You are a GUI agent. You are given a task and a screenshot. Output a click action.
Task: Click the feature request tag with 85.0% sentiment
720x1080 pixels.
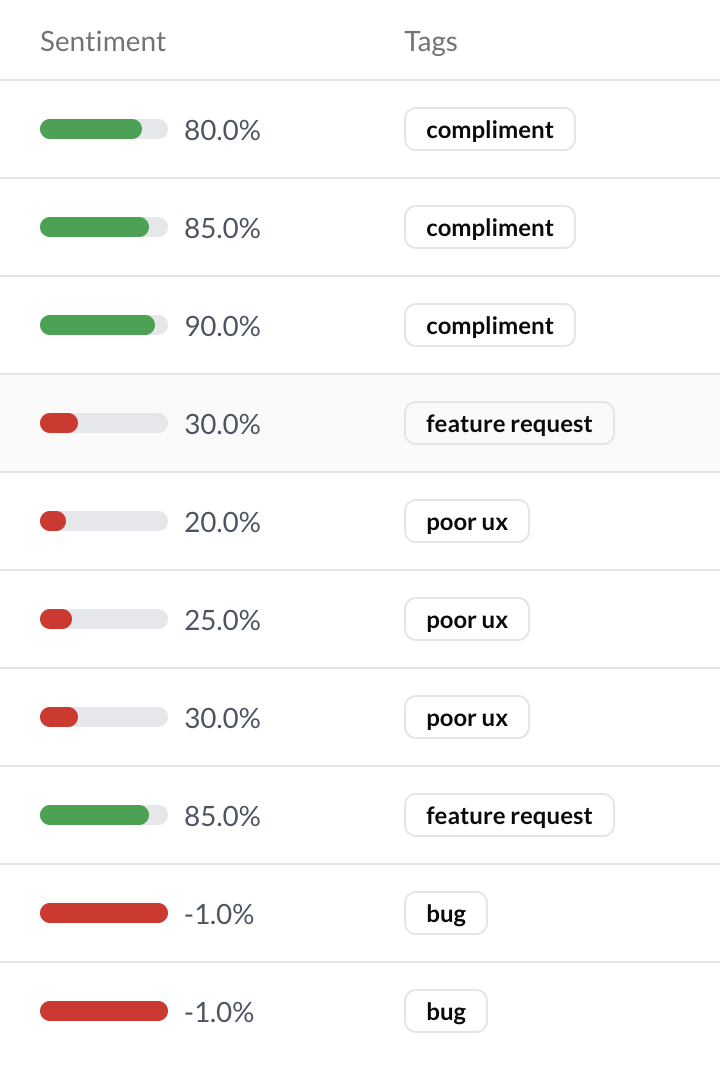click(x=509, y=816)
